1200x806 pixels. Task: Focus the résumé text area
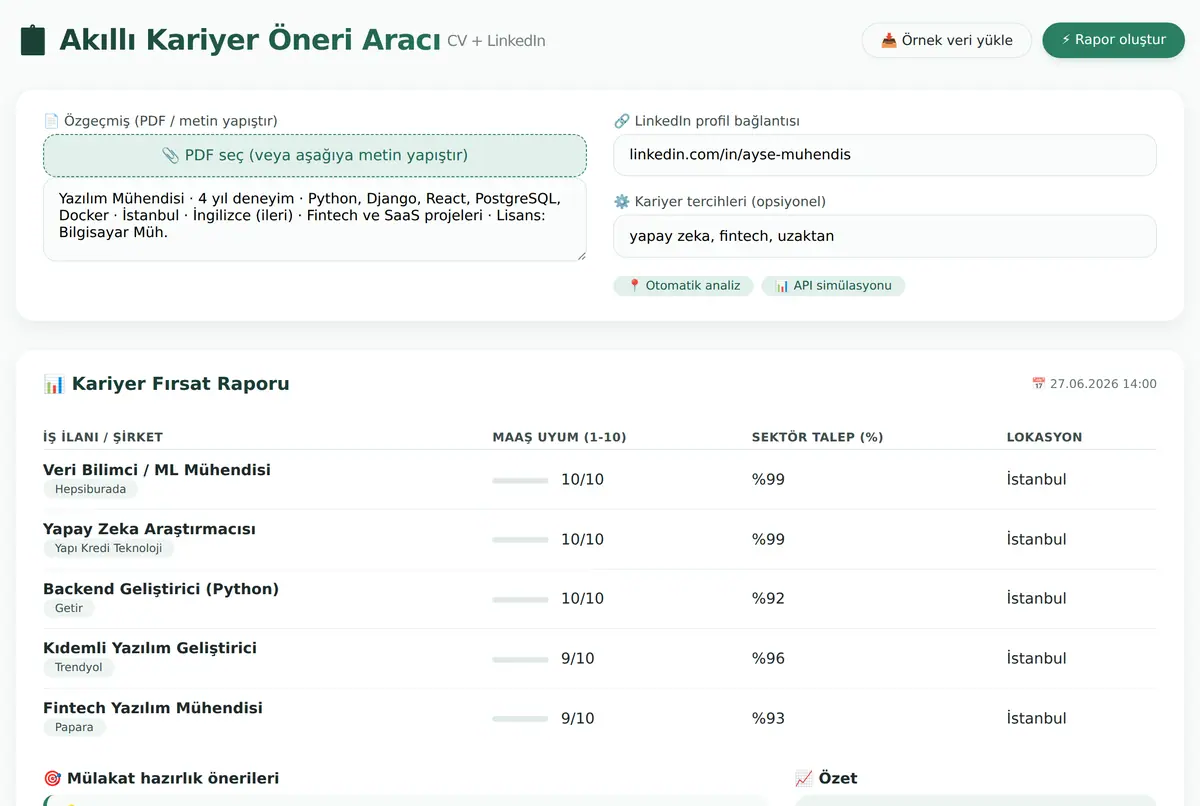tap(315, 220)
